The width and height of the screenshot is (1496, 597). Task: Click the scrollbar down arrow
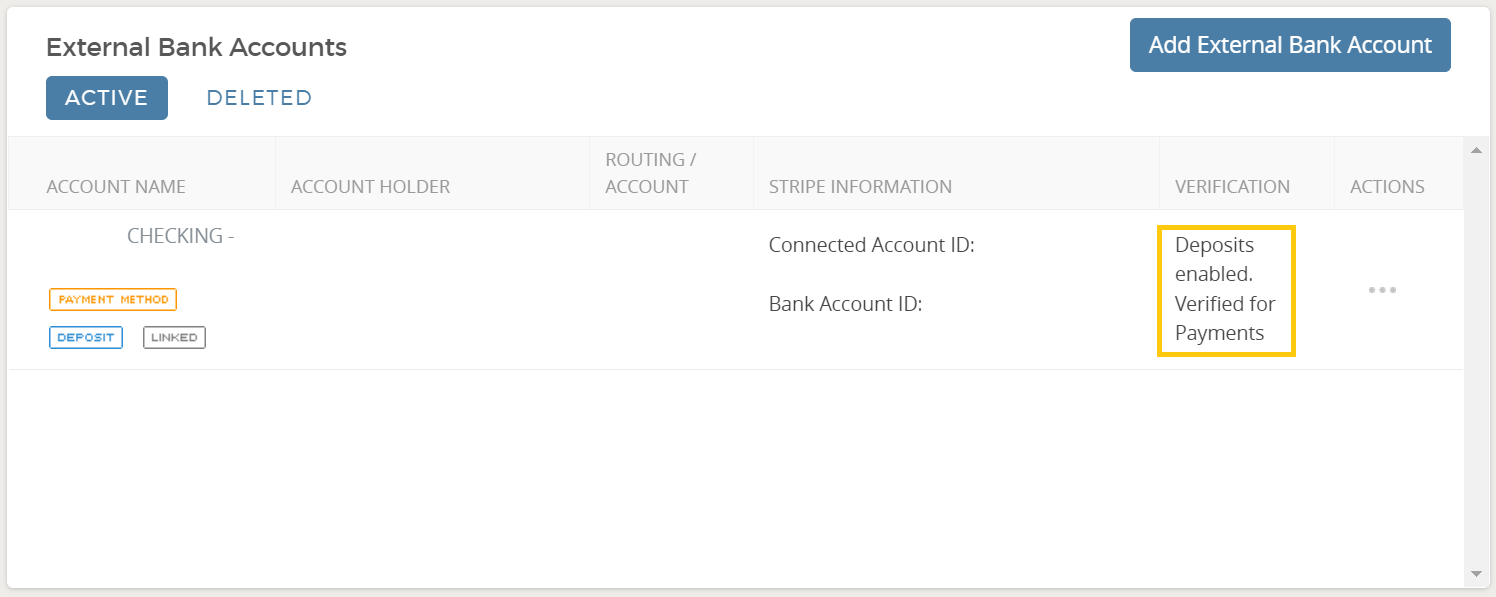click(x=1476, y=574)
